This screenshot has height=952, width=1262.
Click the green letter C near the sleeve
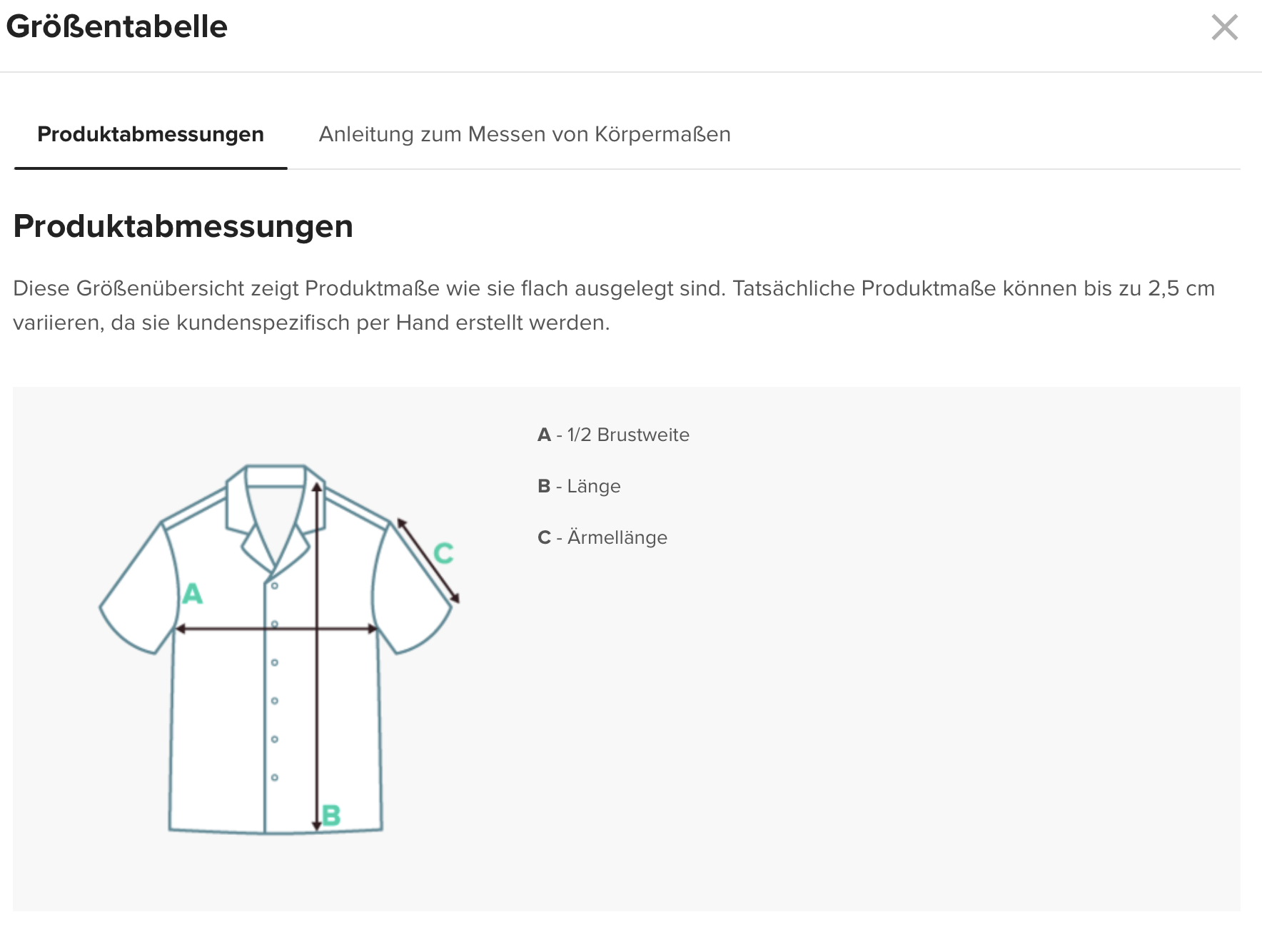[443, 553]
